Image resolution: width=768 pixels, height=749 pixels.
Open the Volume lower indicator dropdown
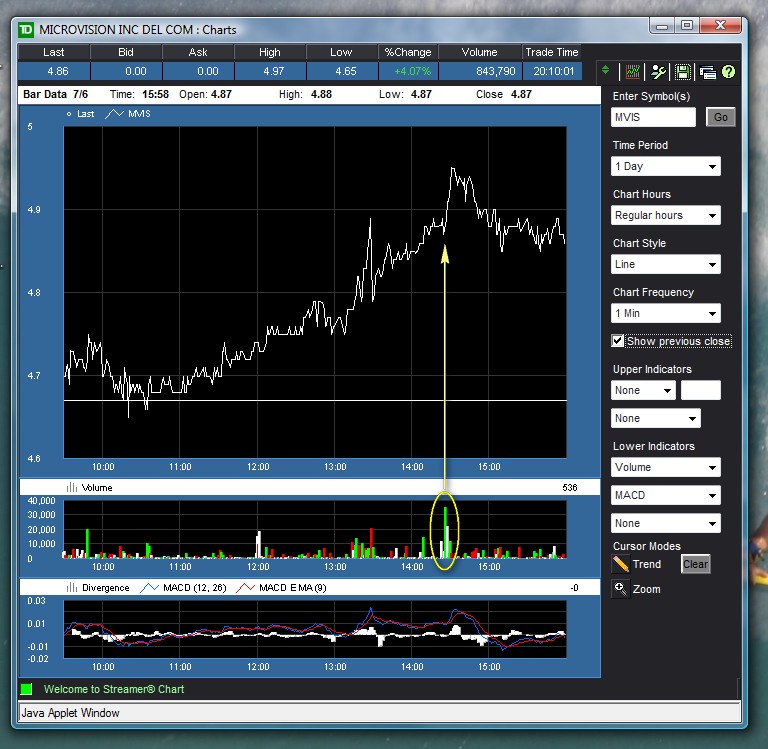(x=666, y=467)
